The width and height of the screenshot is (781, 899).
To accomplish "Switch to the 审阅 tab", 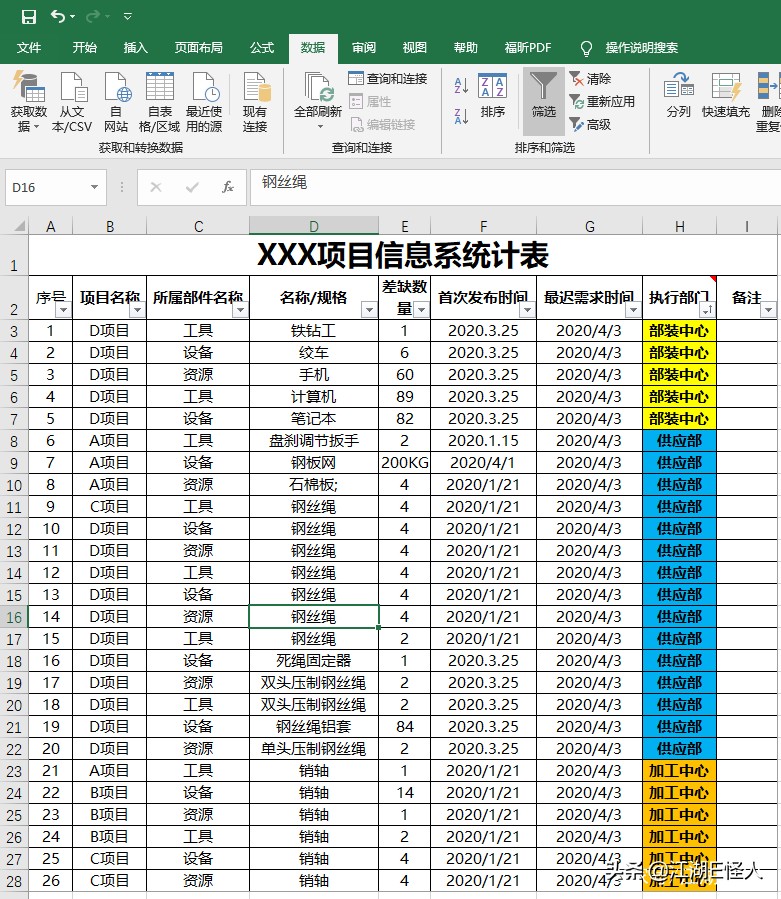I will pyautogui.click(x=364, y=48).
